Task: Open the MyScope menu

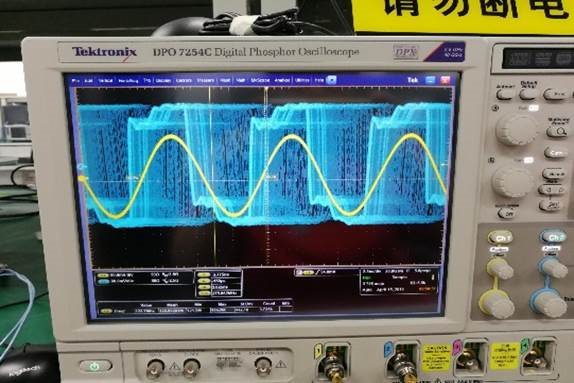Action: 260,80
